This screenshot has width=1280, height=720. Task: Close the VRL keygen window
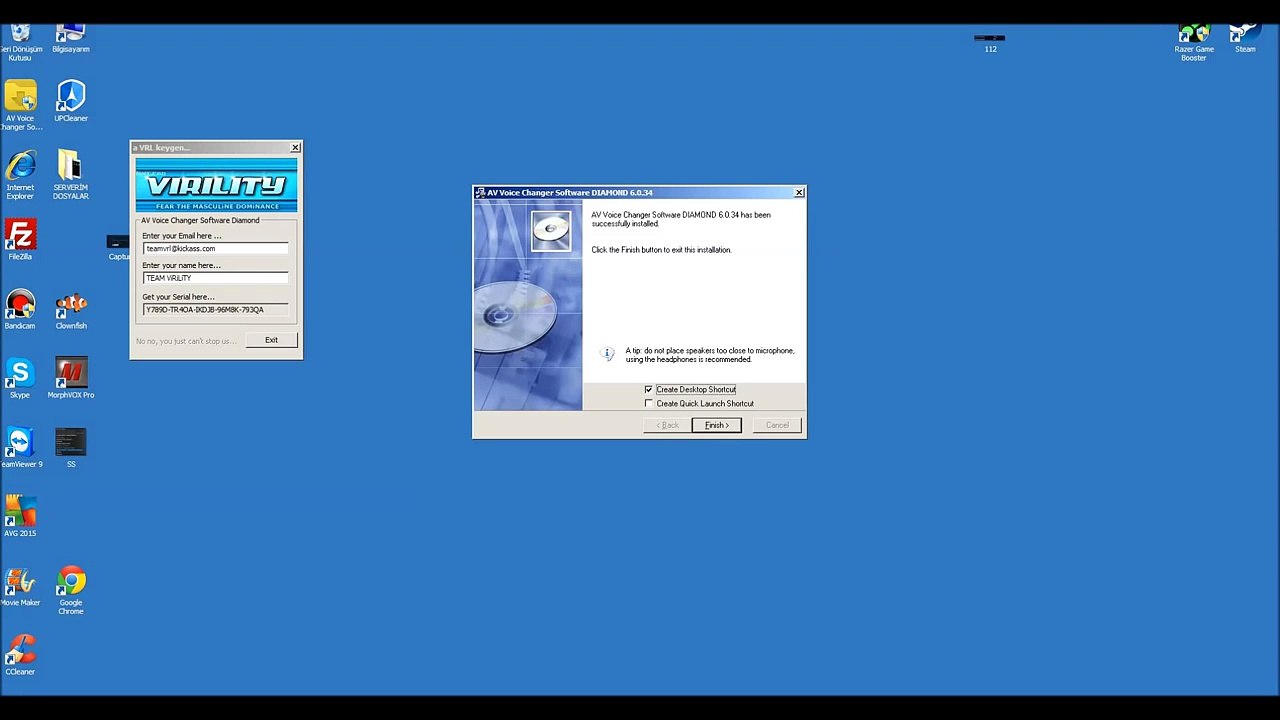pyautogui.click(x=295, y=148)
